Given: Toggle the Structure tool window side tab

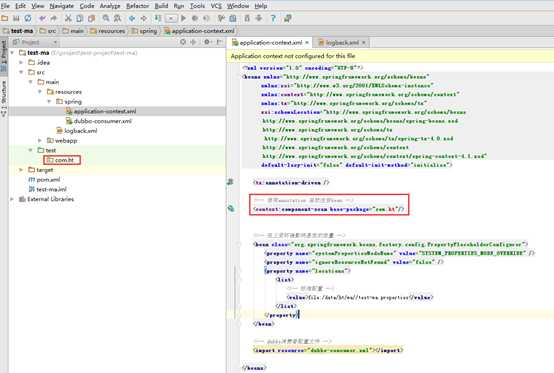Looking at the screenshot, I should [x=4, y=99].
